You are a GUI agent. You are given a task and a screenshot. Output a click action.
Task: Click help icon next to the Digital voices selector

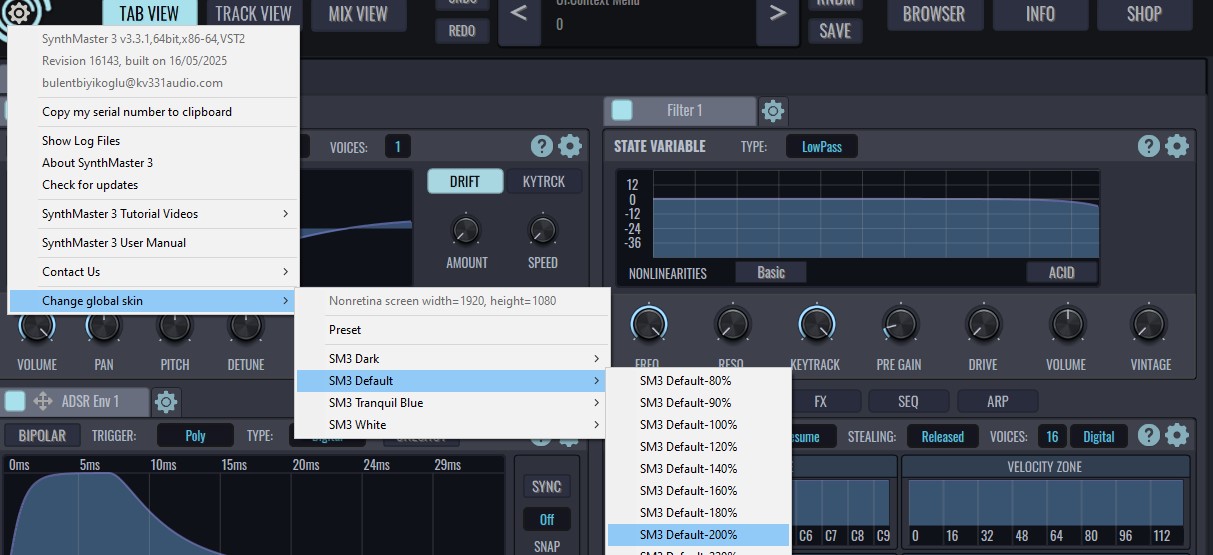(1149, 435)
